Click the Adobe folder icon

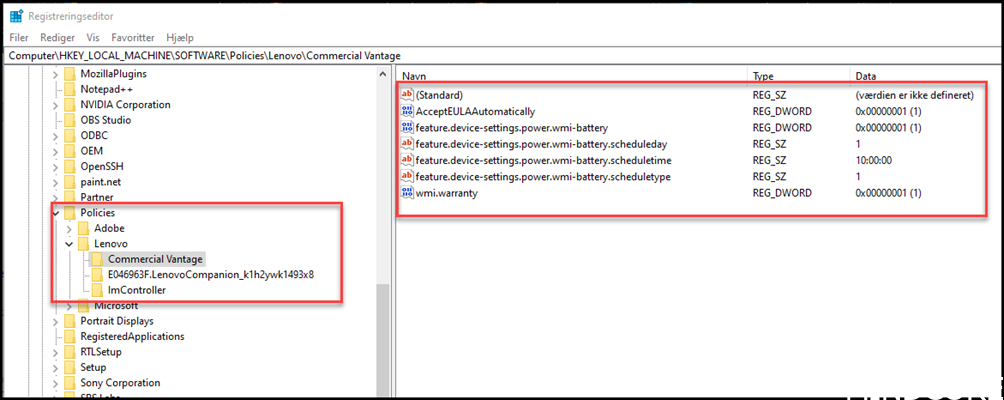click(83, 228)
